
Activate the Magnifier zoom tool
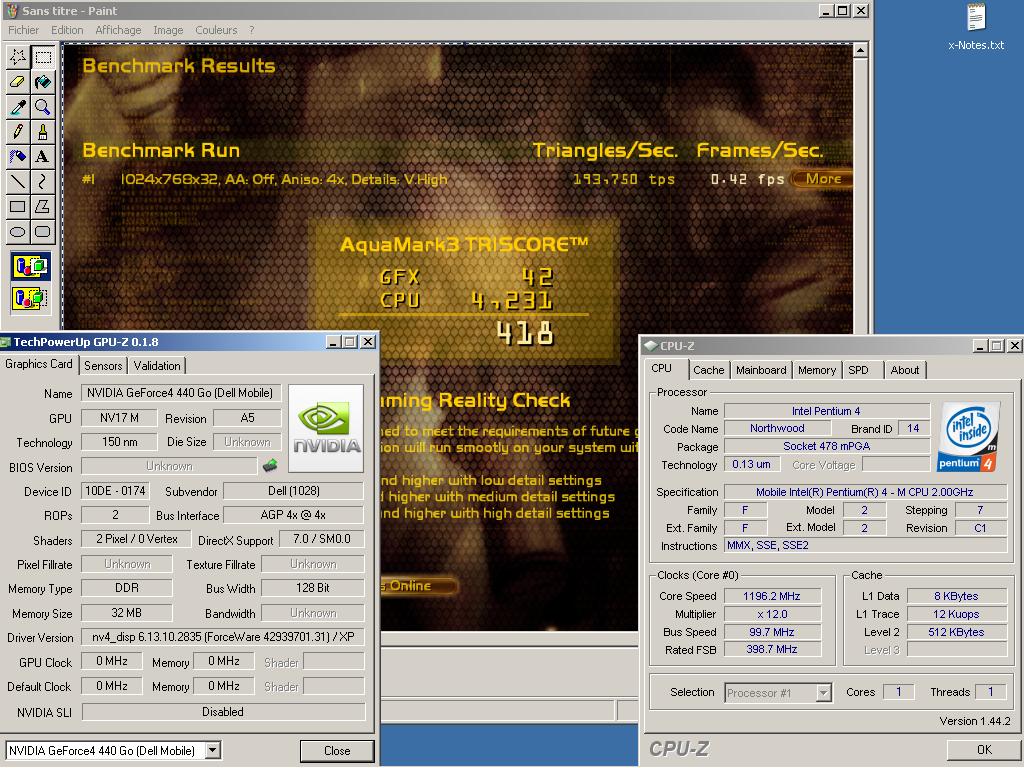(x=42, y=106)
